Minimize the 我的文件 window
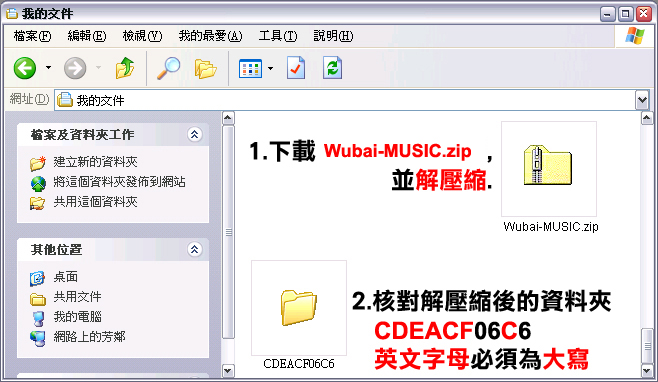Image resolution: width=658 pixels, height=382 pixels. coord(608,14)
